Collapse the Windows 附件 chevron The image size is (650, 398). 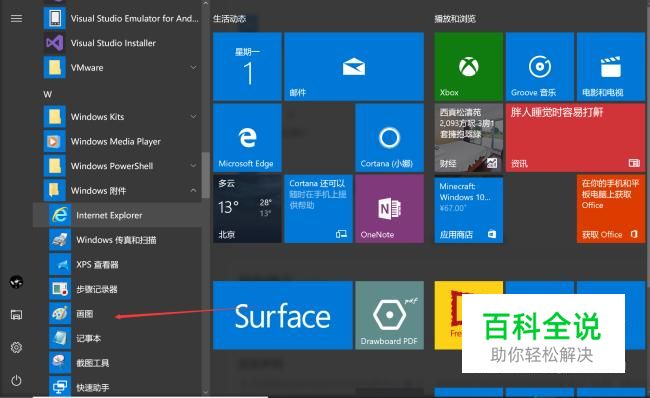point(193,190)
